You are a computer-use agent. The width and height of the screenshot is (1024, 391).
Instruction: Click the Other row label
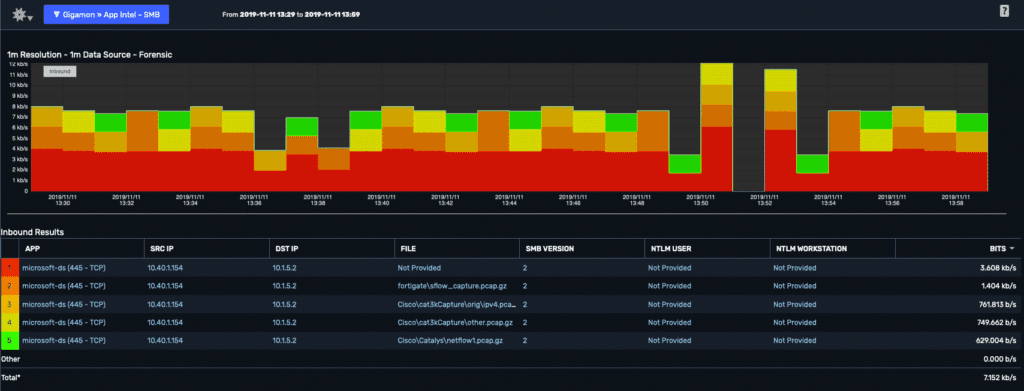10,359
